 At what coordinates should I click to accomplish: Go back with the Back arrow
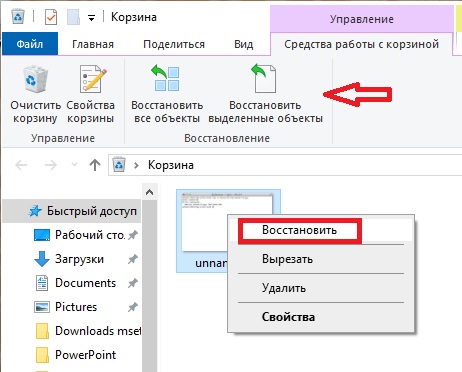click(x=21, y=165)
